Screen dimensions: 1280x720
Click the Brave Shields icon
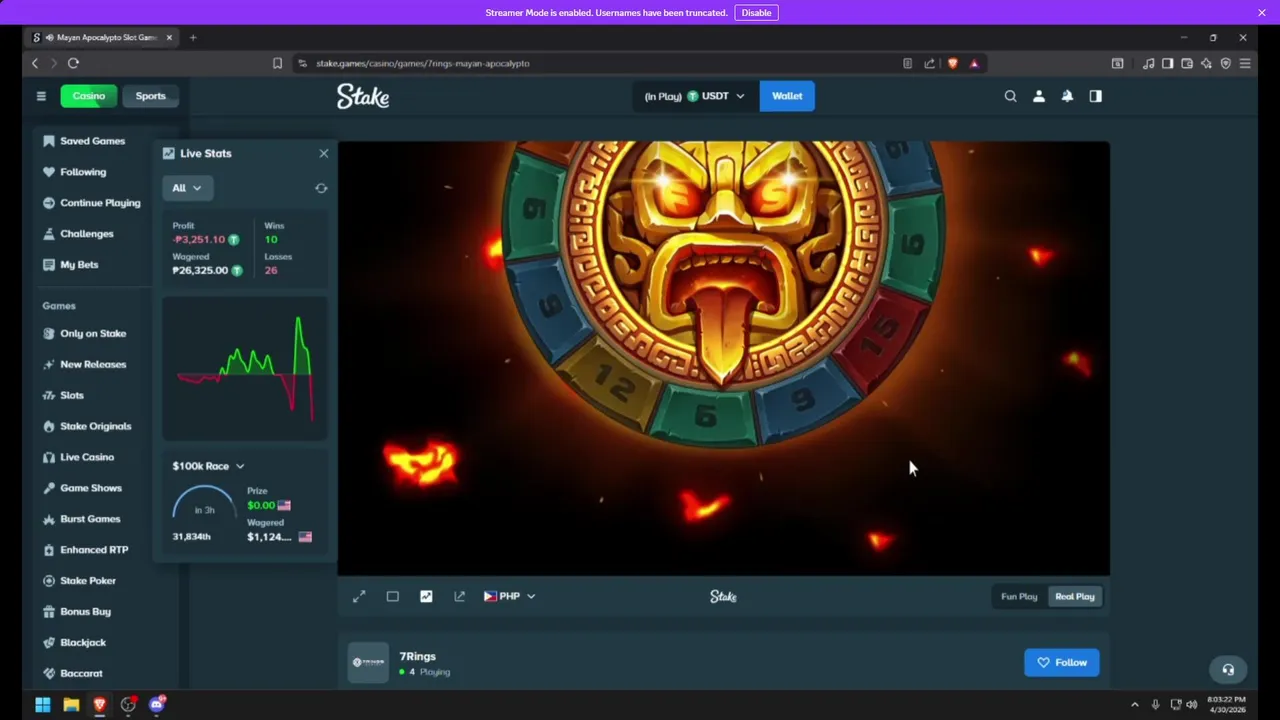coord(952,63)
